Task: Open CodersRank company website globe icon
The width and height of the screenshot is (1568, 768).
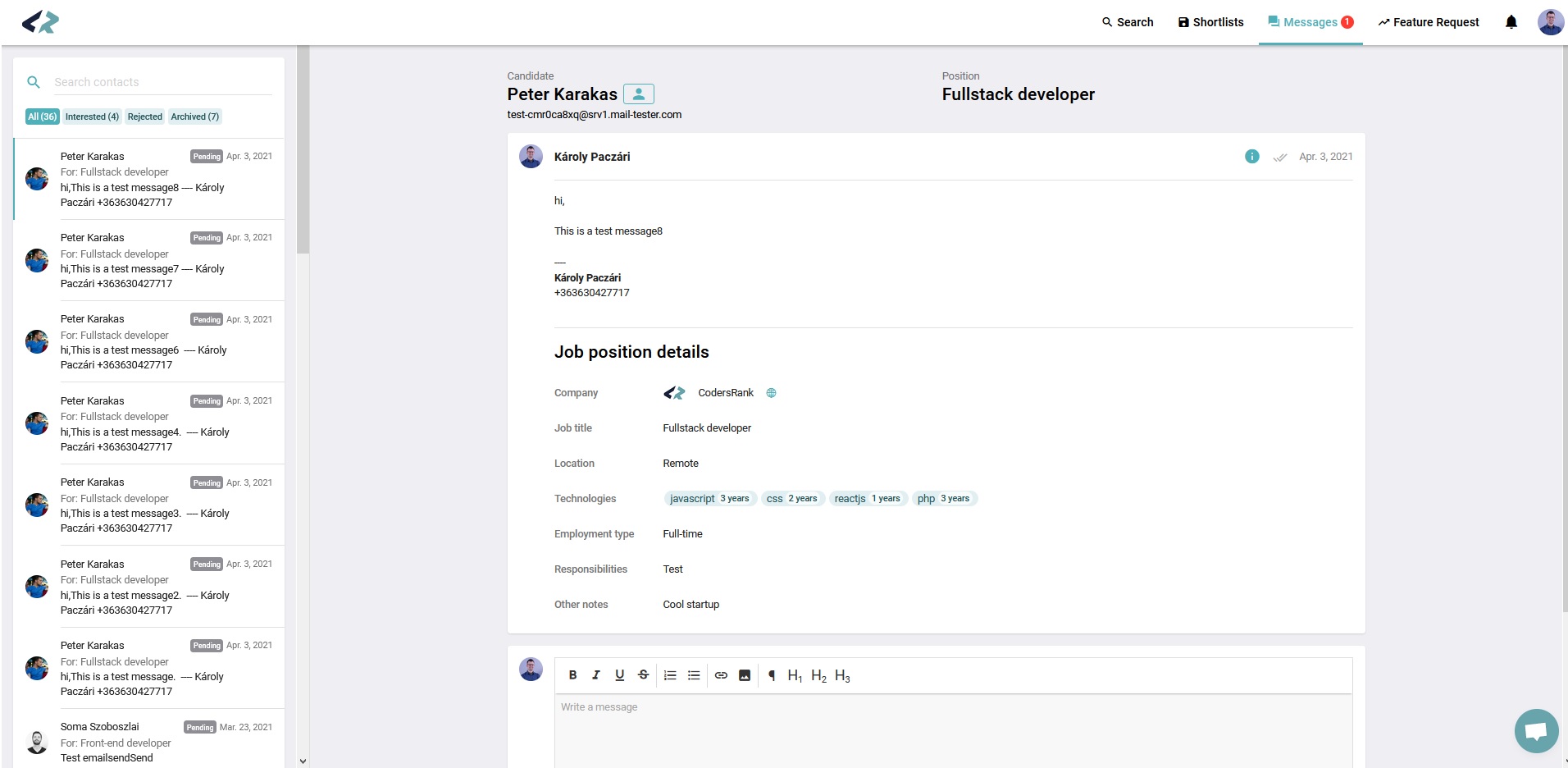Action: pos(771,393)
